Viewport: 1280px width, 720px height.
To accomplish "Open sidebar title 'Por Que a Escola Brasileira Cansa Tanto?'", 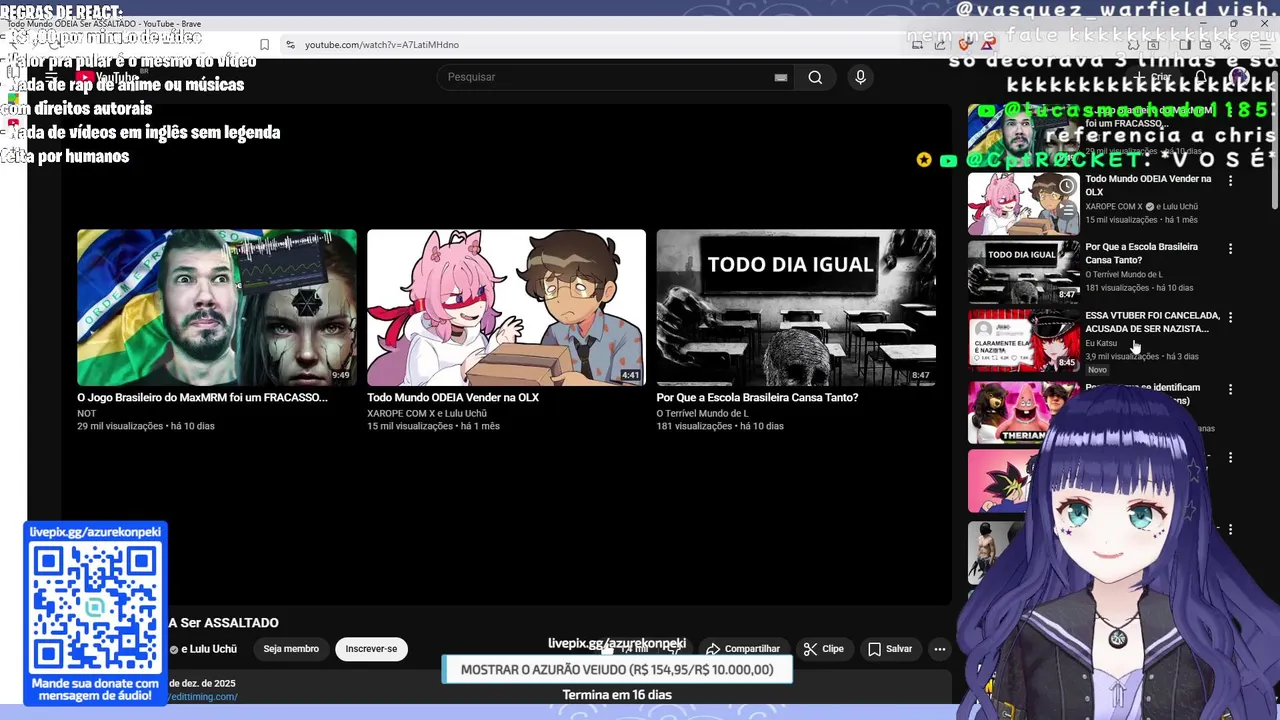I will click(1141, 253).
